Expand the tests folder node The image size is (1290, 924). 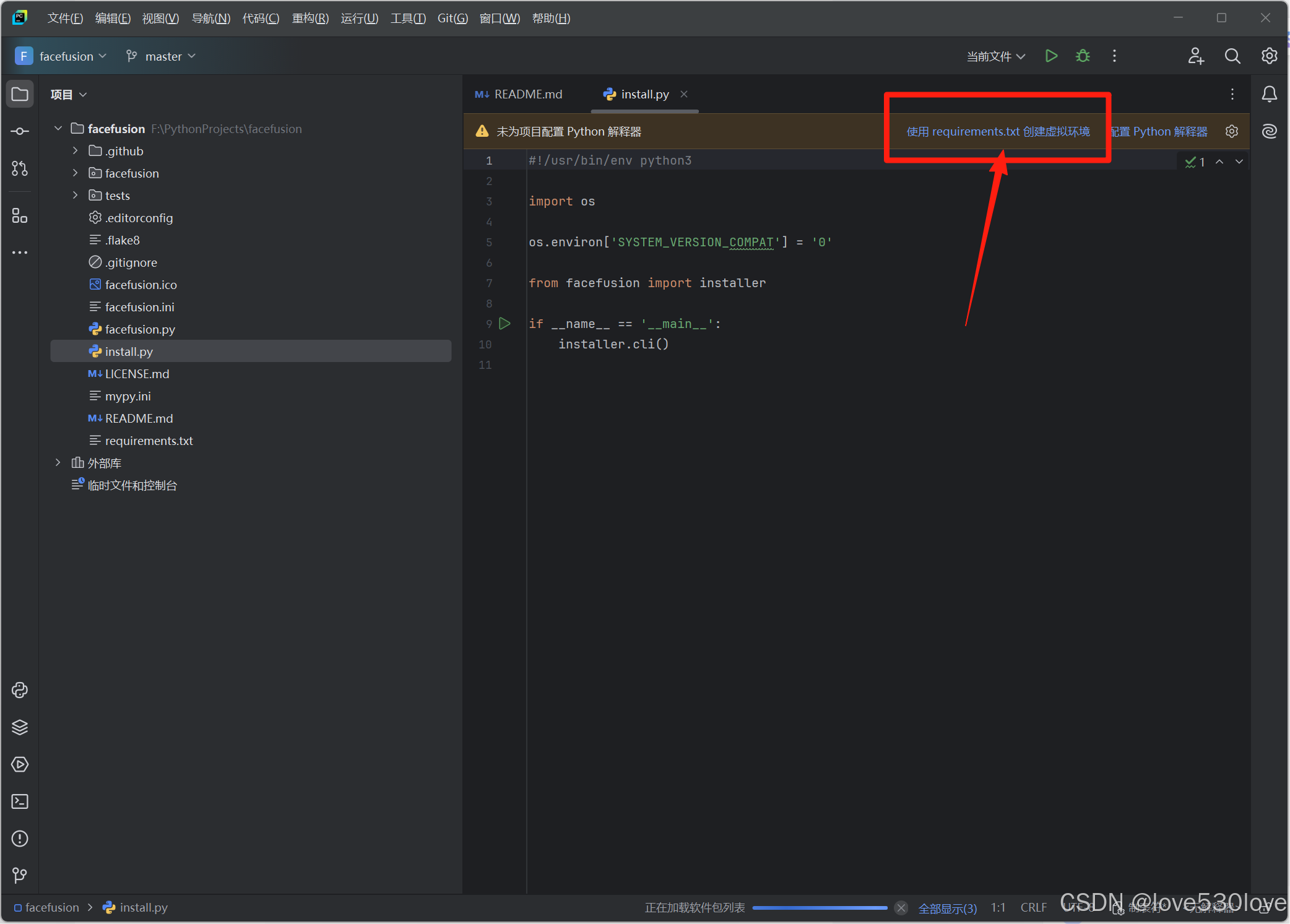click(75, 196)
